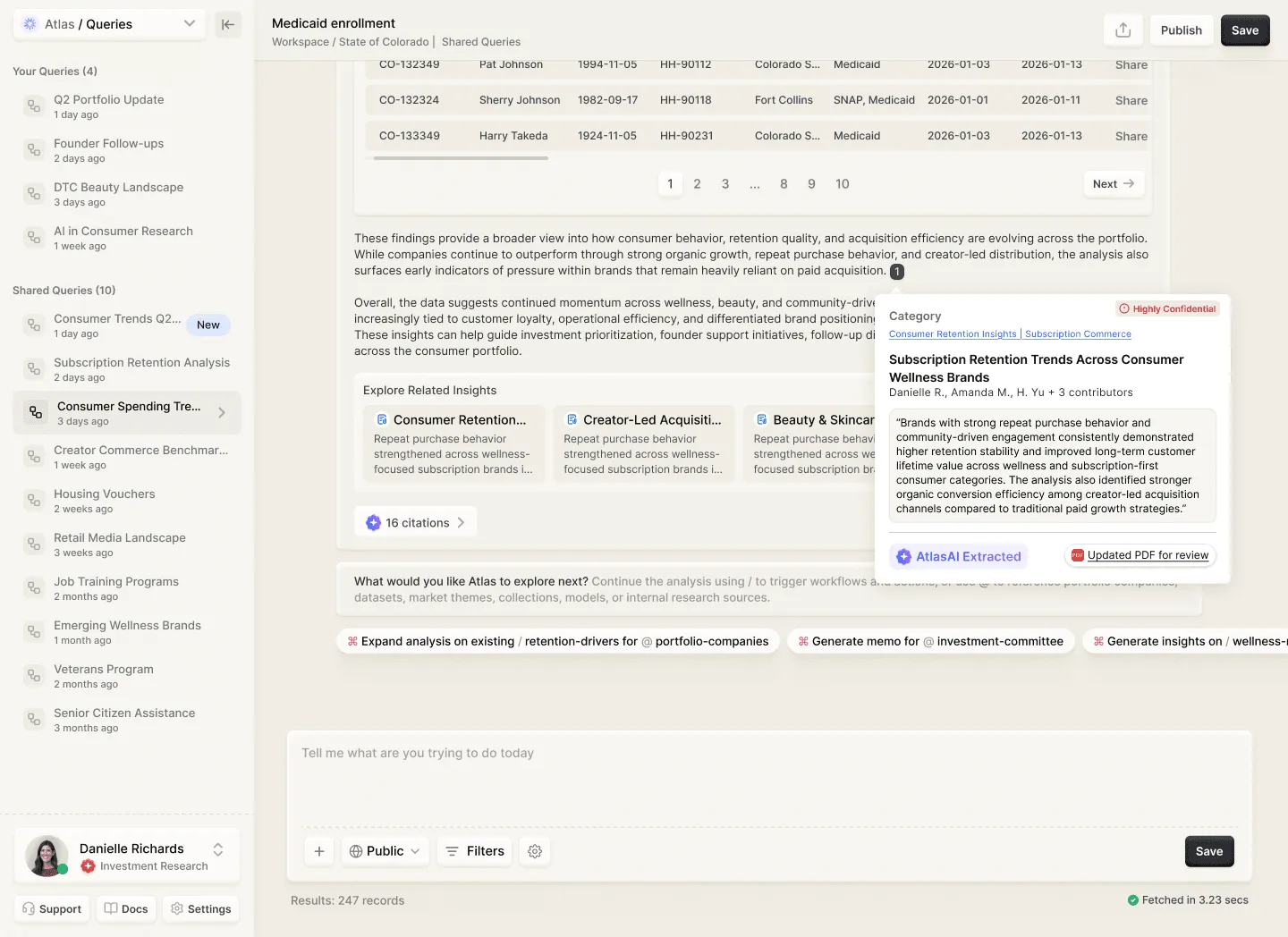This screenshot has width=1288, height=937.
Task: Click the query icon beside Housing Vouchers
Action: (34, 501)
